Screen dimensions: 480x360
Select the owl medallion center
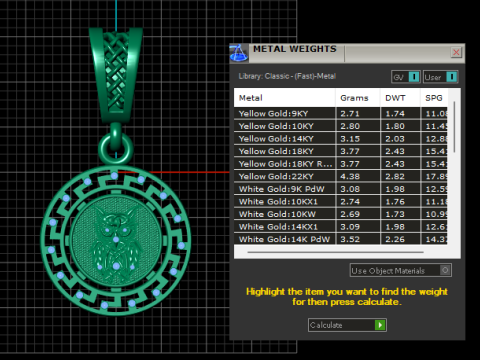click(116, 240)
